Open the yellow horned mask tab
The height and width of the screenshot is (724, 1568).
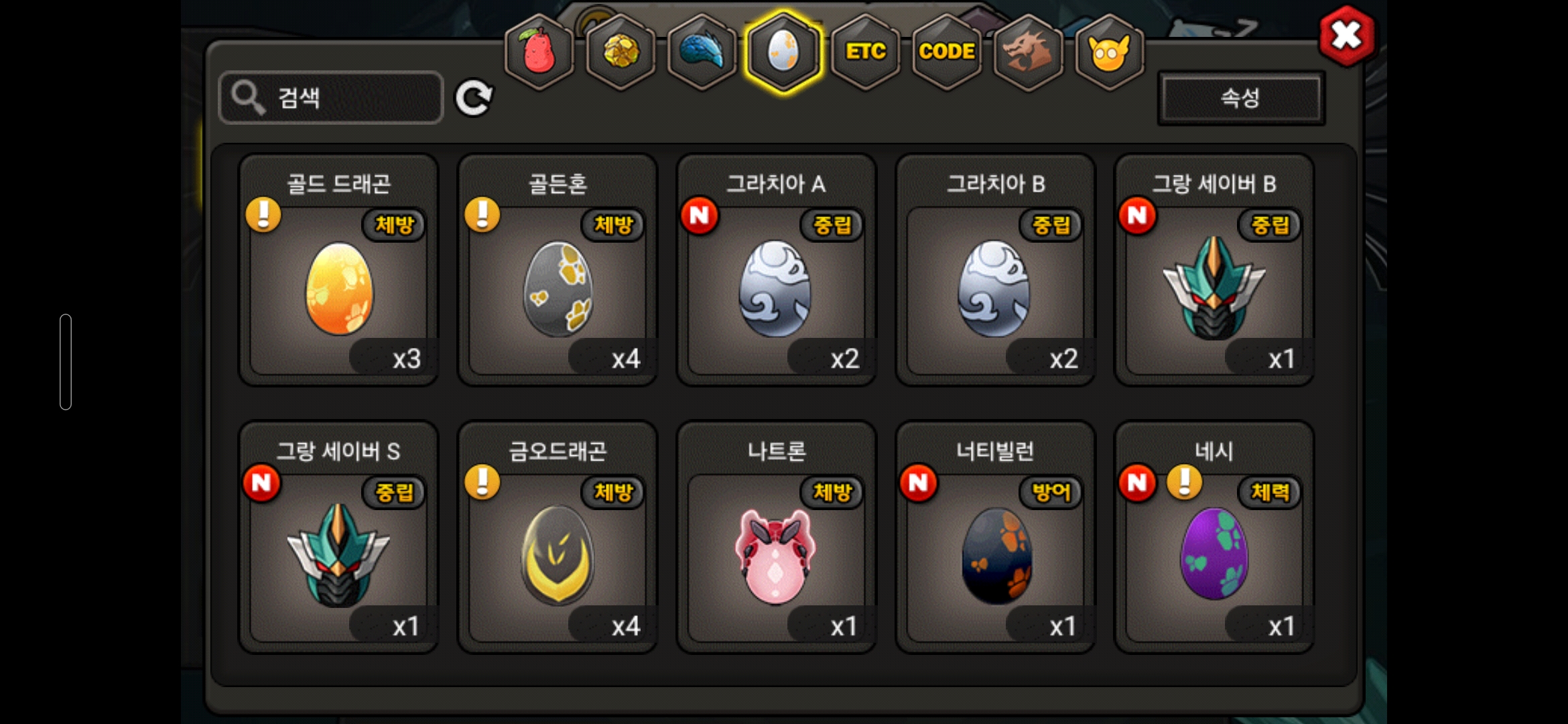[x=1110, y=52]
